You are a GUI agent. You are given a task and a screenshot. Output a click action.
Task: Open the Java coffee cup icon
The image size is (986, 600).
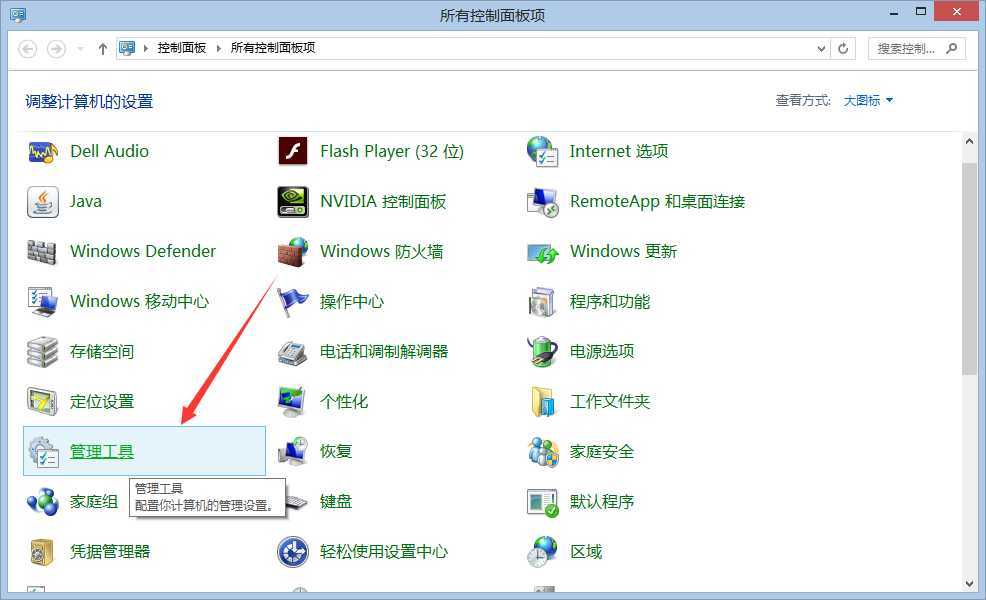point(43,202)
